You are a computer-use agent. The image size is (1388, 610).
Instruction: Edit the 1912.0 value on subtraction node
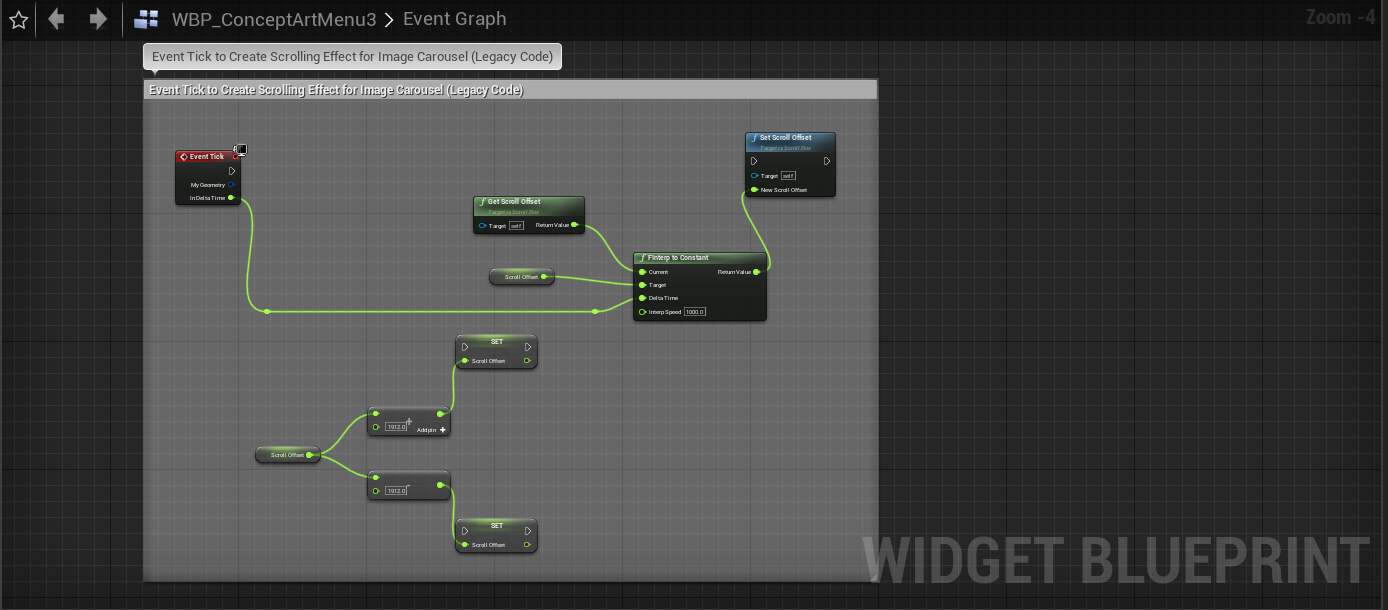point(397,491)
